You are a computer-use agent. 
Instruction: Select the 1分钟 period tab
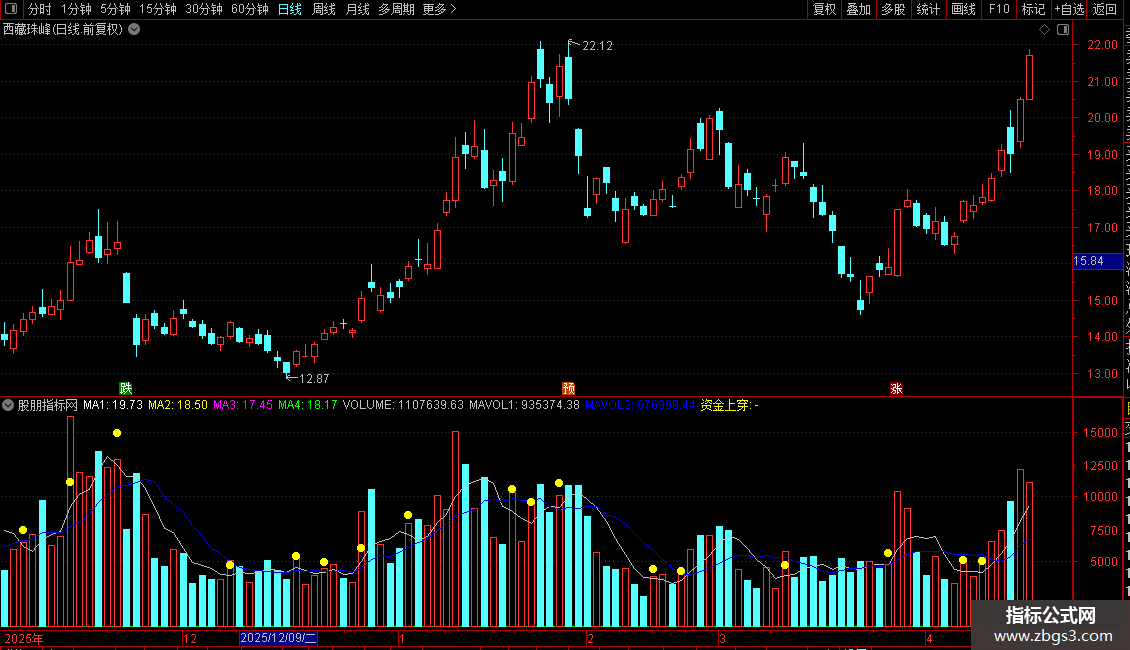pos(76,9)
